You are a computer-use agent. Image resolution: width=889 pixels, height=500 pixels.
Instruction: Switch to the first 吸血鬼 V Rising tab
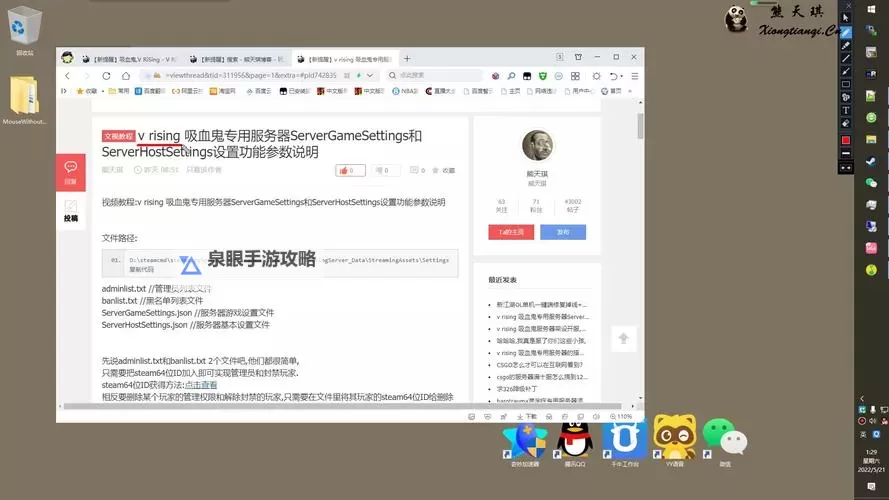[x=129, y=59]
